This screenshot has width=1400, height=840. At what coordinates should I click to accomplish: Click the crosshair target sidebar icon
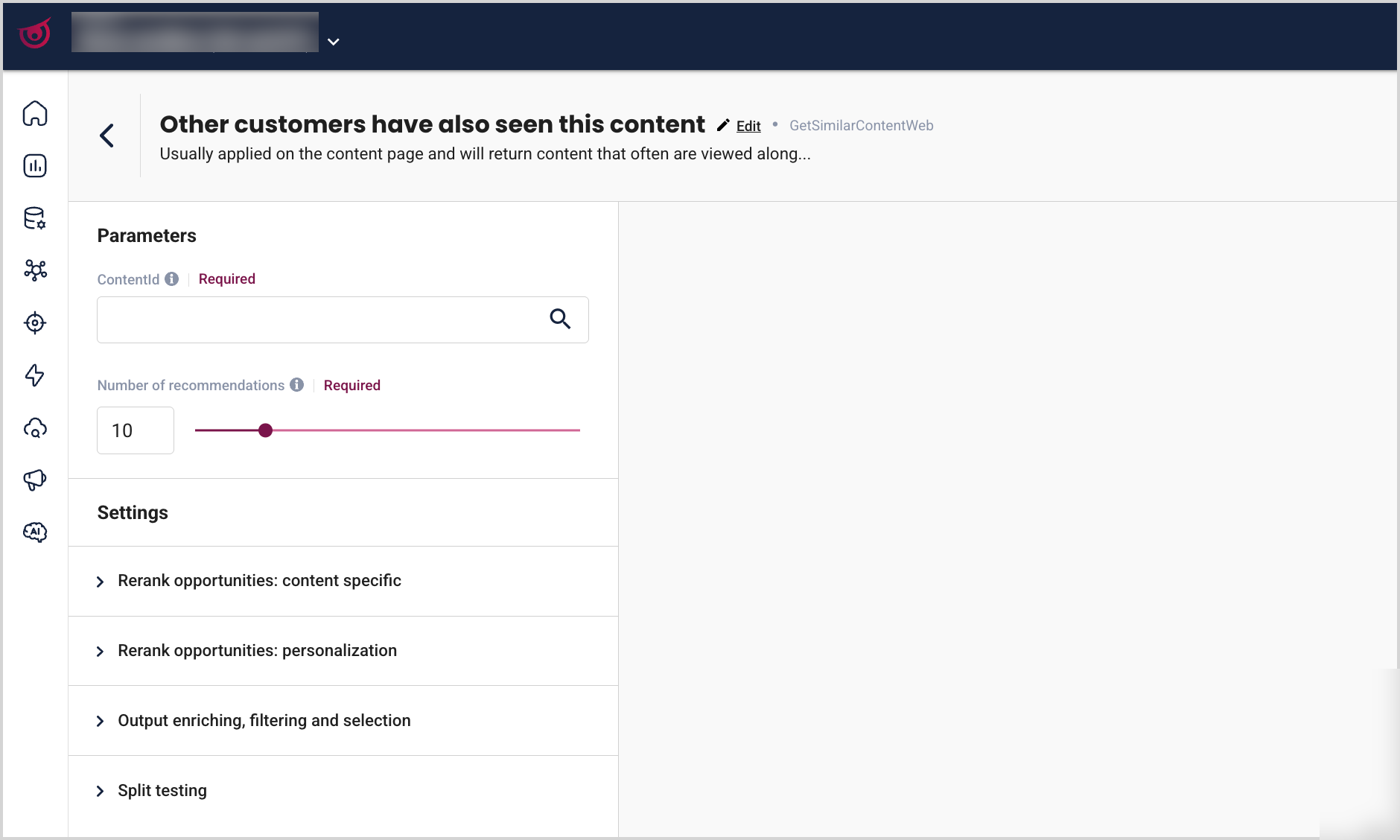[x=35, y=322]
